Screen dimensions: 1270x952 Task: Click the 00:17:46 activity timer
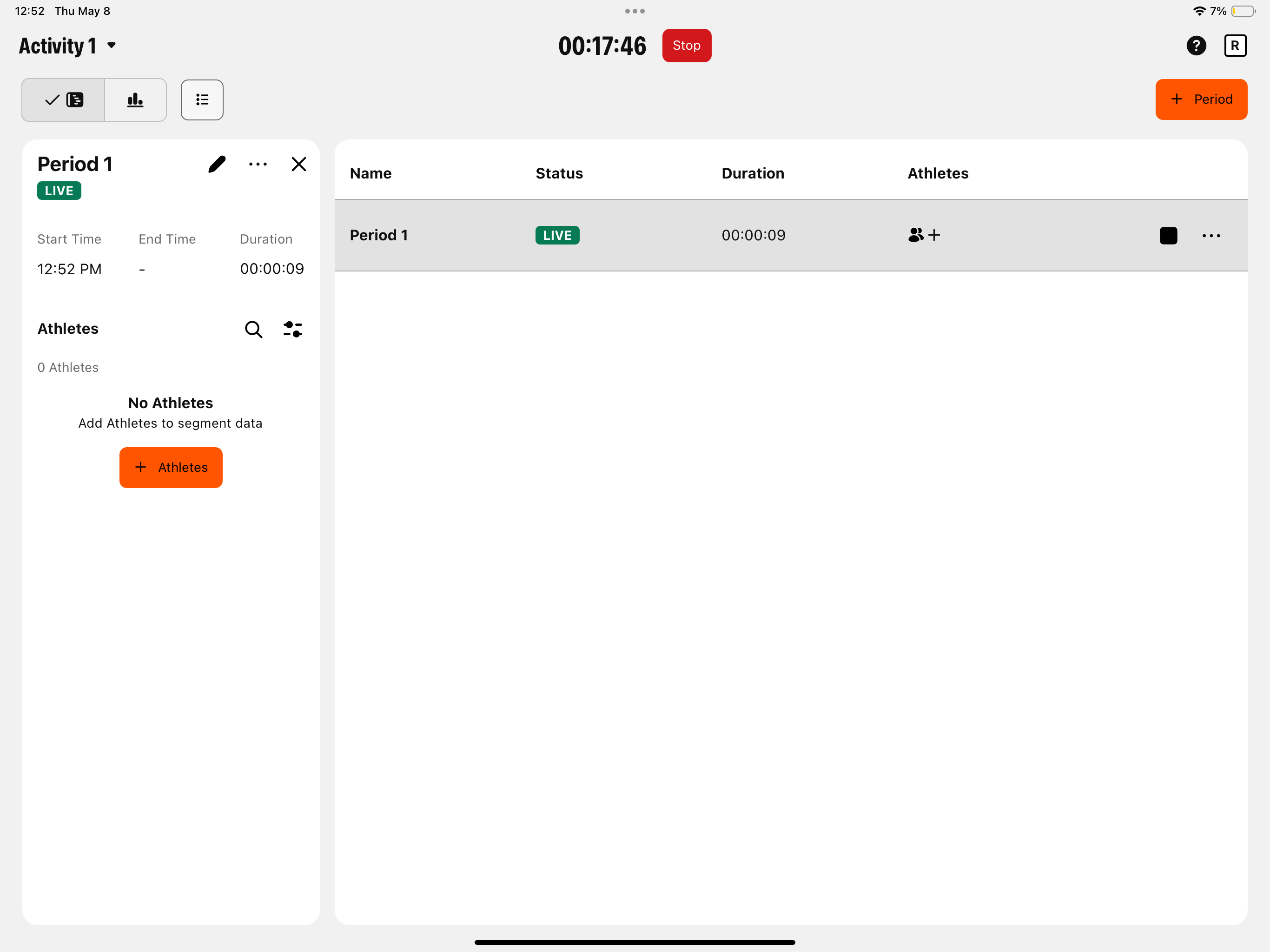tap(602, 46)
